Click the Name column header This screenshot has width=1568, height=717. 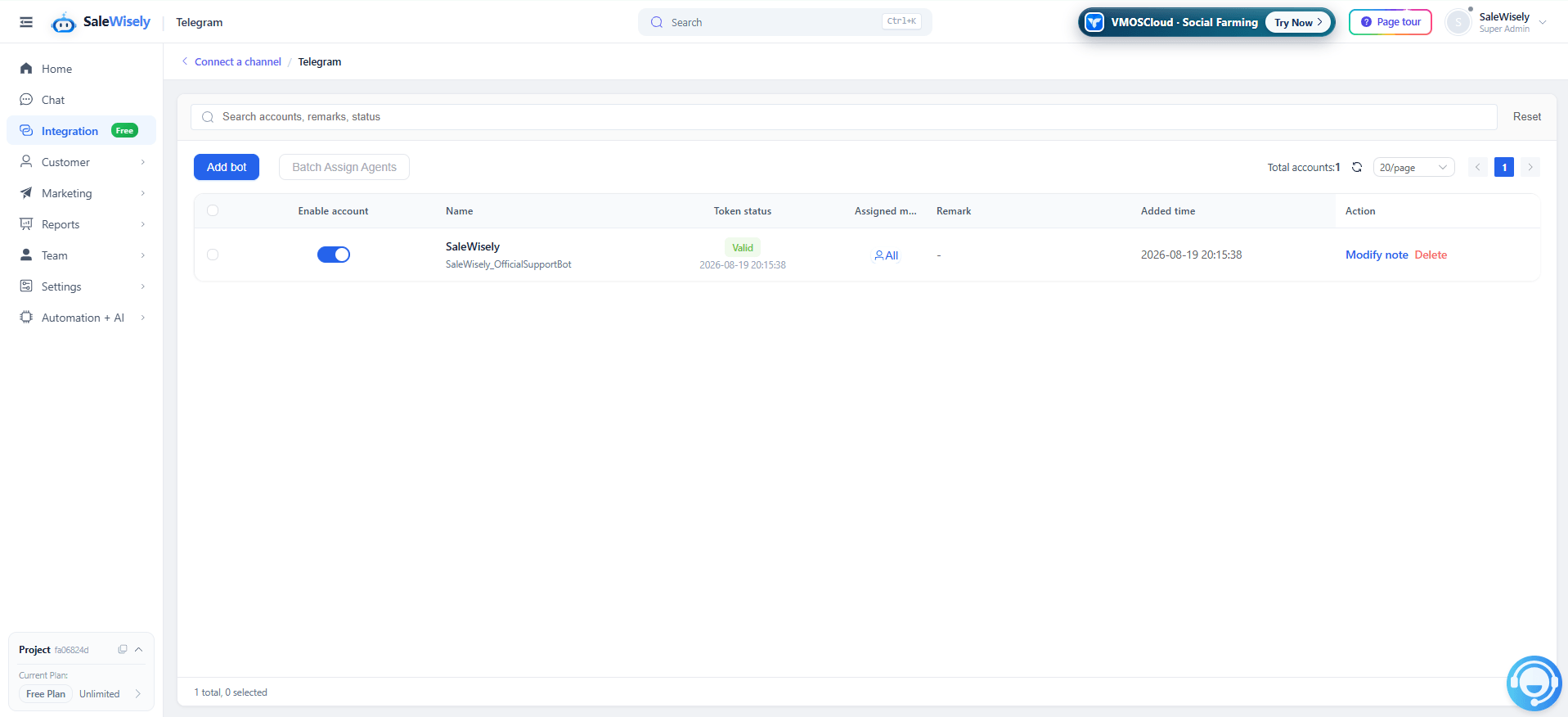click(460, 211)
